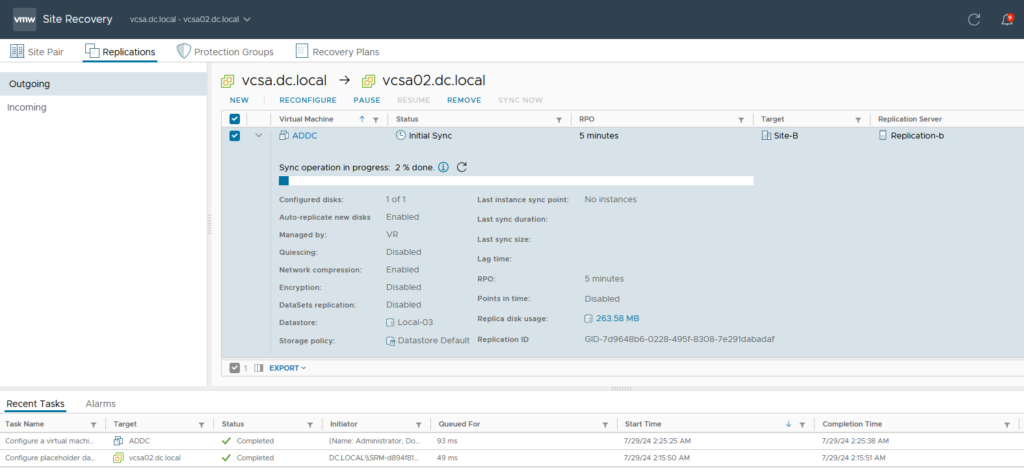Click the global refresh icon in header

click(974, 20)
